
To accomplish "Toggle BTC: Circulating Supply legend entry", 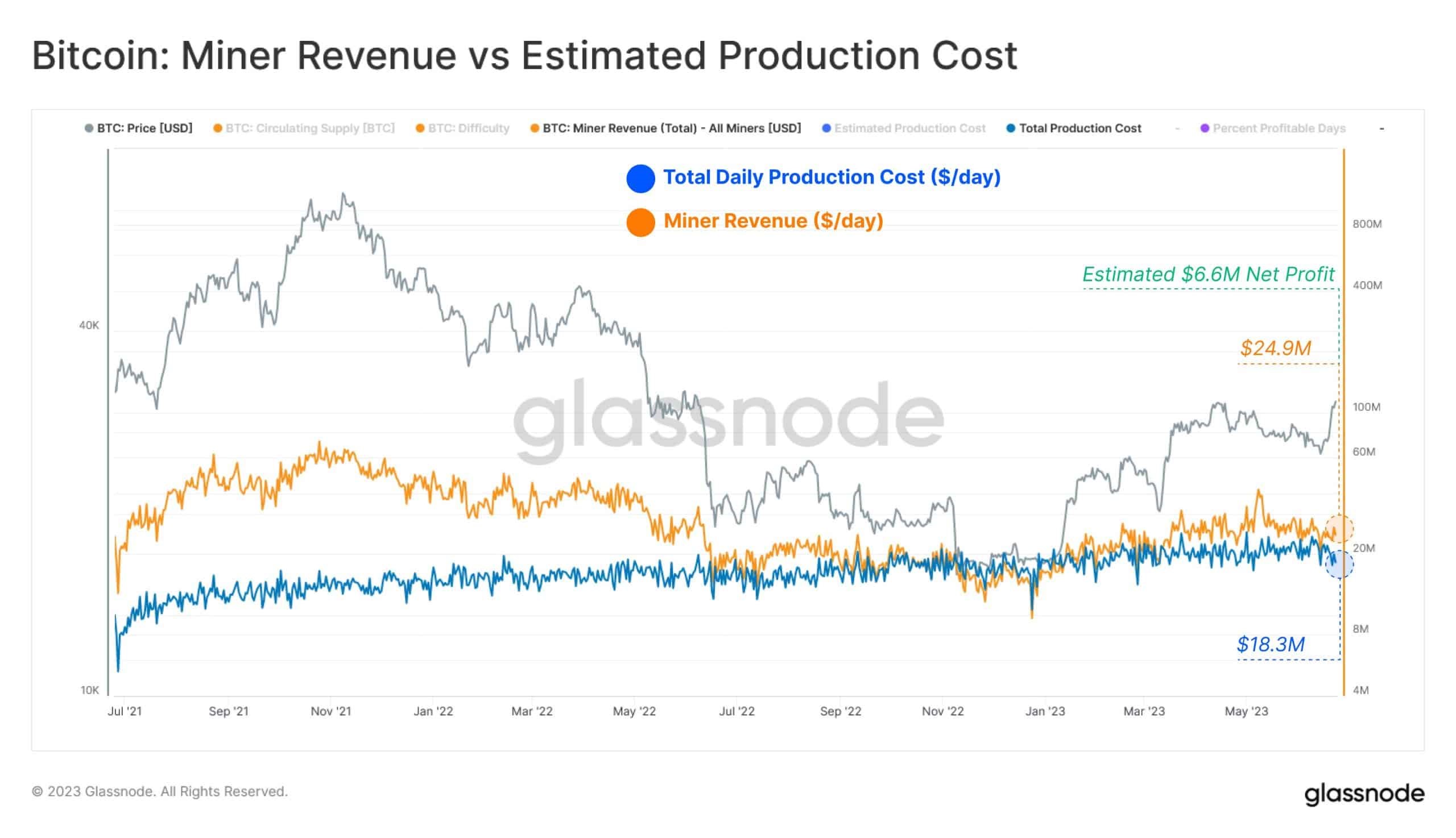I will click(x=304, y=128).
